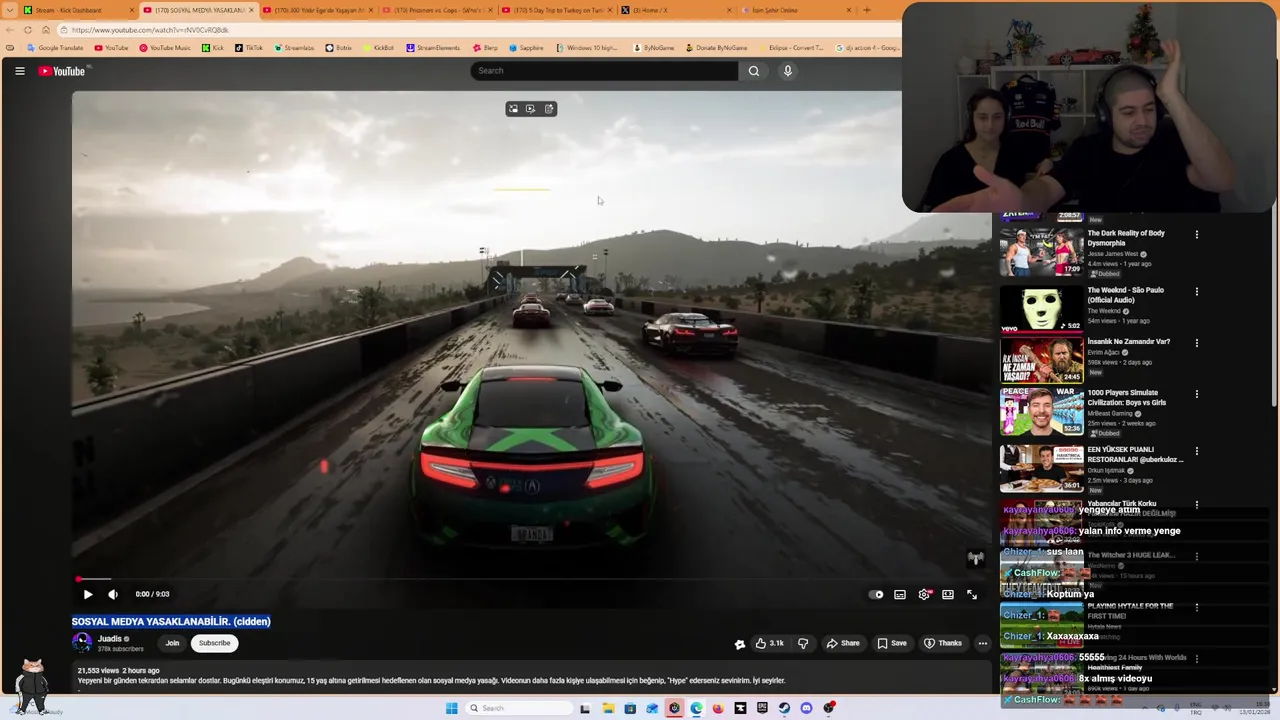This screenshot has height=720, width=1280.
Task: Open options menu for Restoranlar video
Action: pos(1197,451)
